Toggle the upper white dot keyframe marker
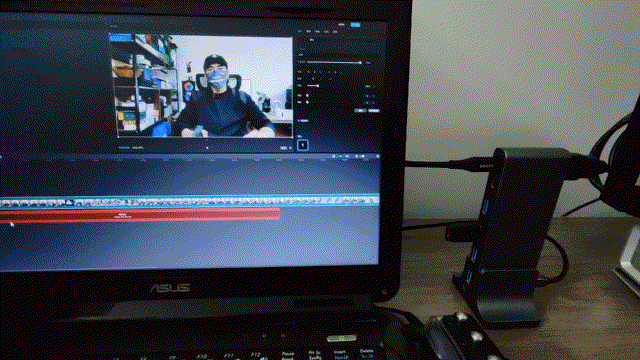This screenshot has height=360, width=640. click(307, 96)
